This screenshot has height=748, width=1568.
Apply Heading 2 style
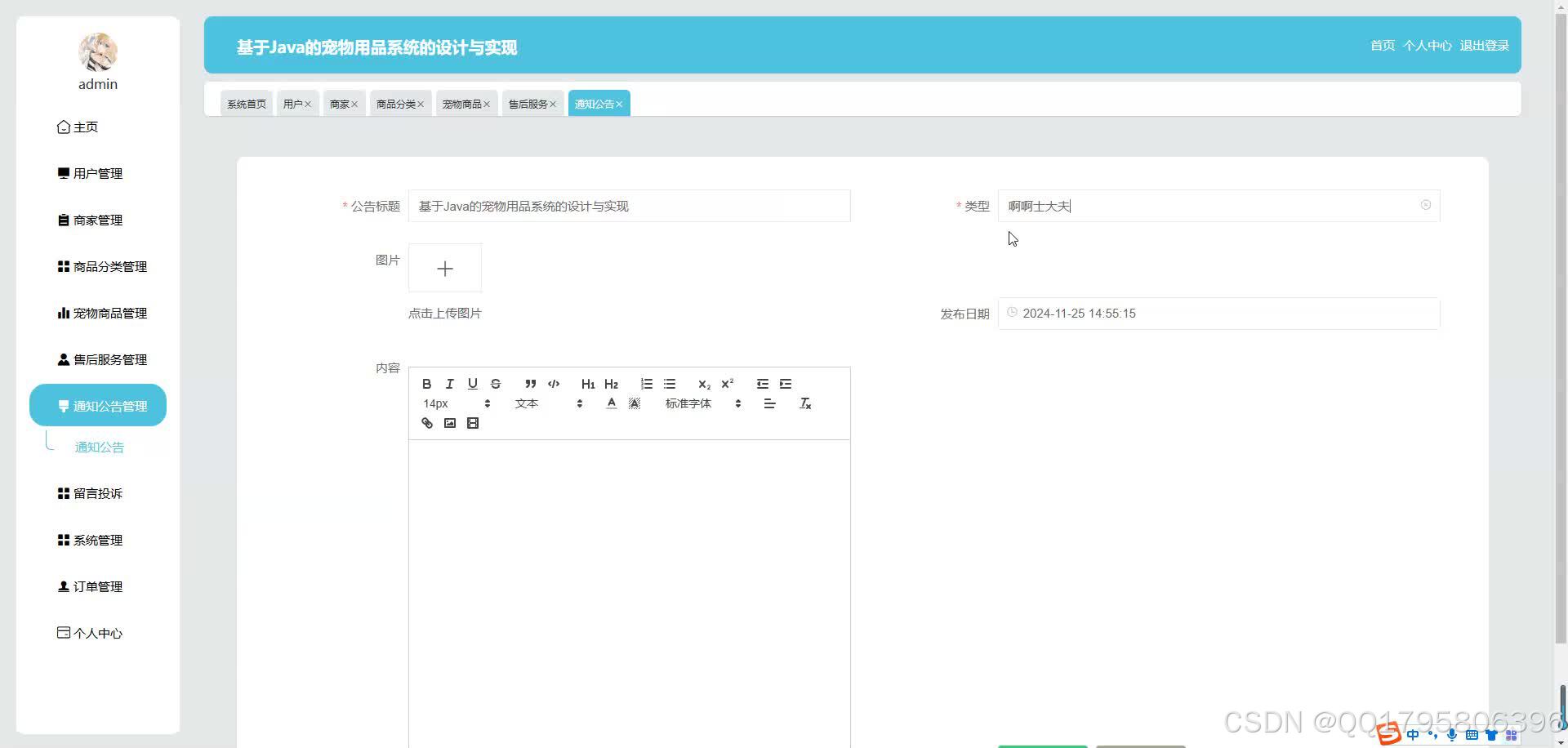pos(611,384)
